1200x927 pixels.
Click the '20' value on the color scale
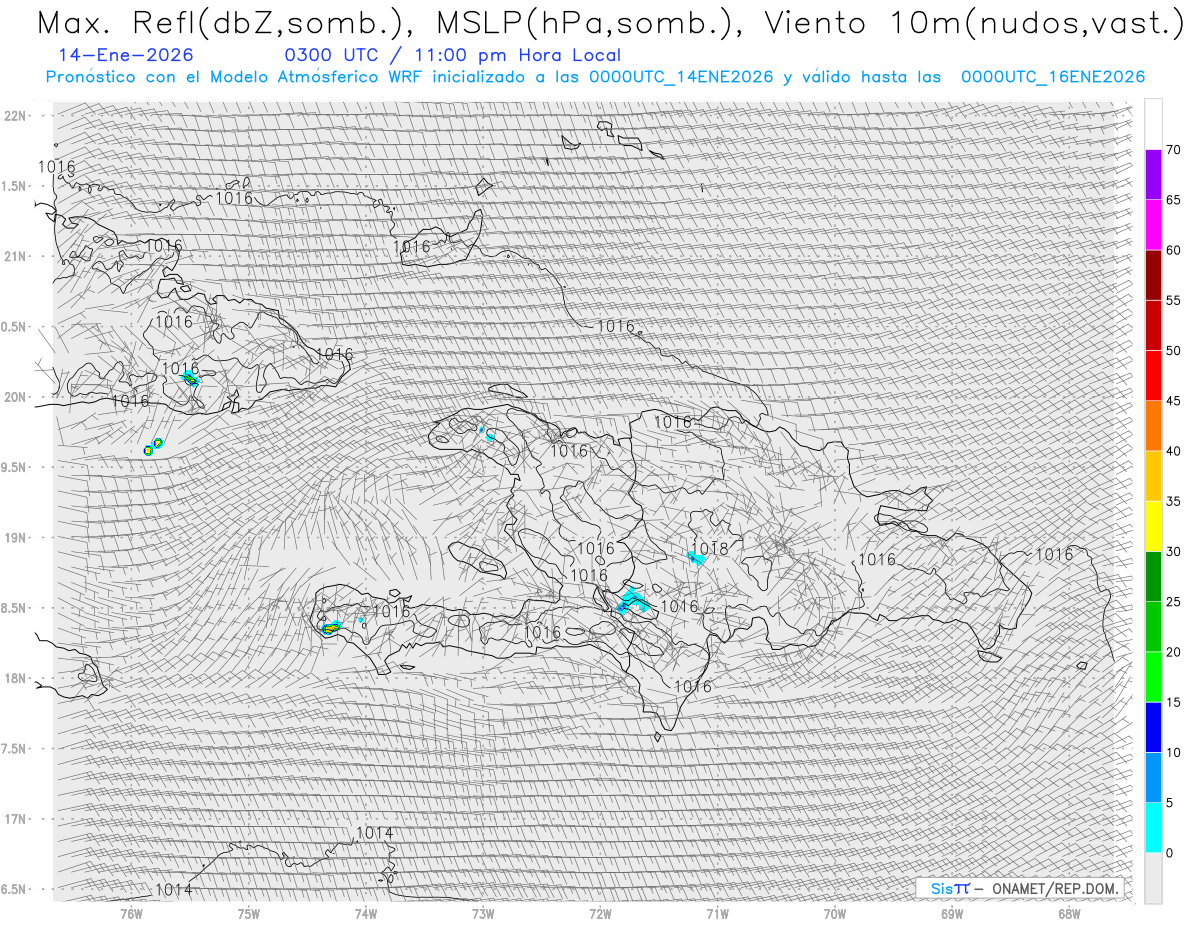tap(1173, 652)
